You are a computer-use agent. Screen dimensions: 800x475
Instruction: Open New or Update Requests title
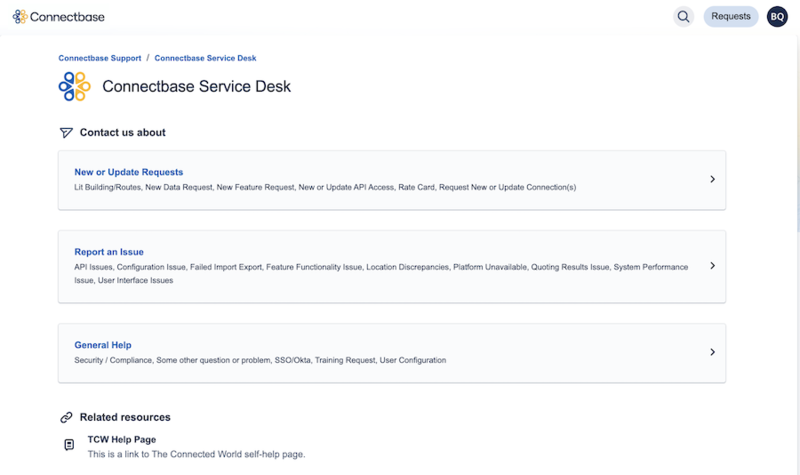click(128, 172)
